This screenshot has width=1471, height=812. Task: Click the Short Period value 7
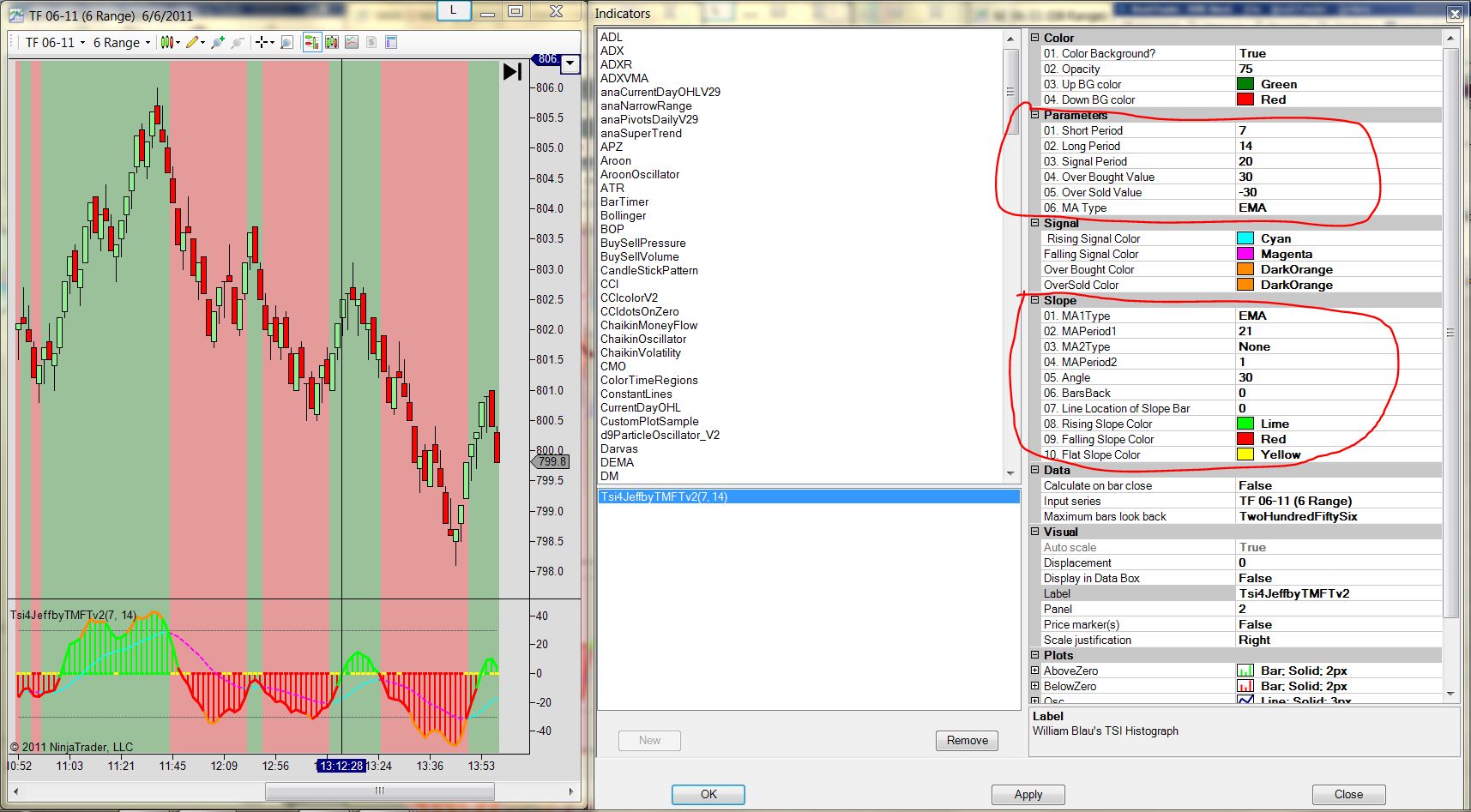(x=1338, y=130)
